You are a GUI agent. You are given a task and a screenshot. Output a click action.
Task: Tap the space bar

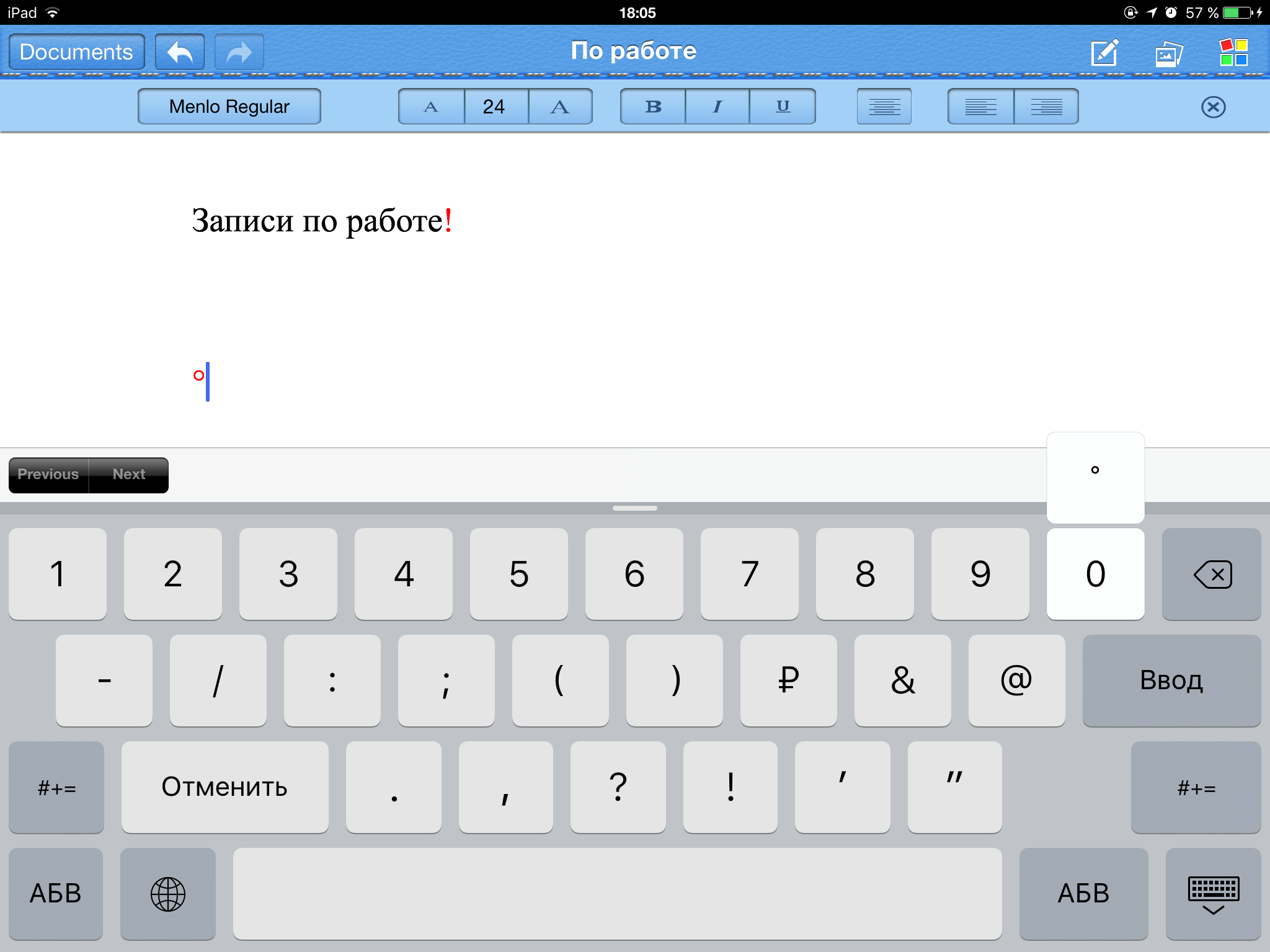(x=617, y=894)
